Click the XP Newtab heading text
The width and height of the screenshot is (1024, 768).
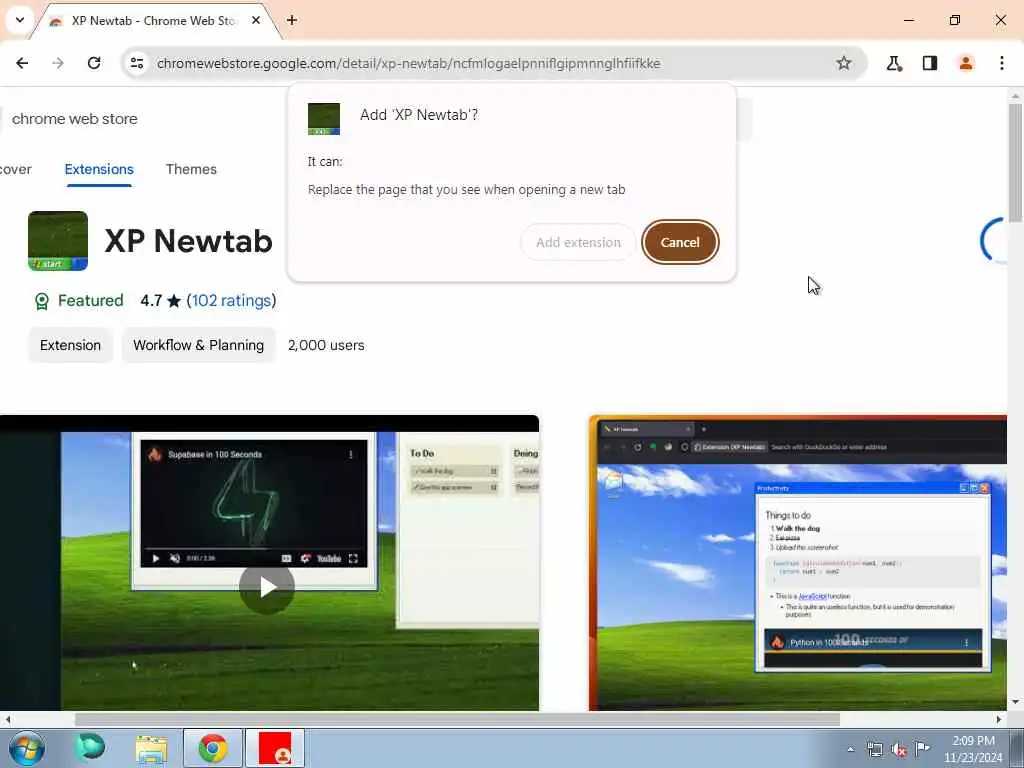click(188, 241)
